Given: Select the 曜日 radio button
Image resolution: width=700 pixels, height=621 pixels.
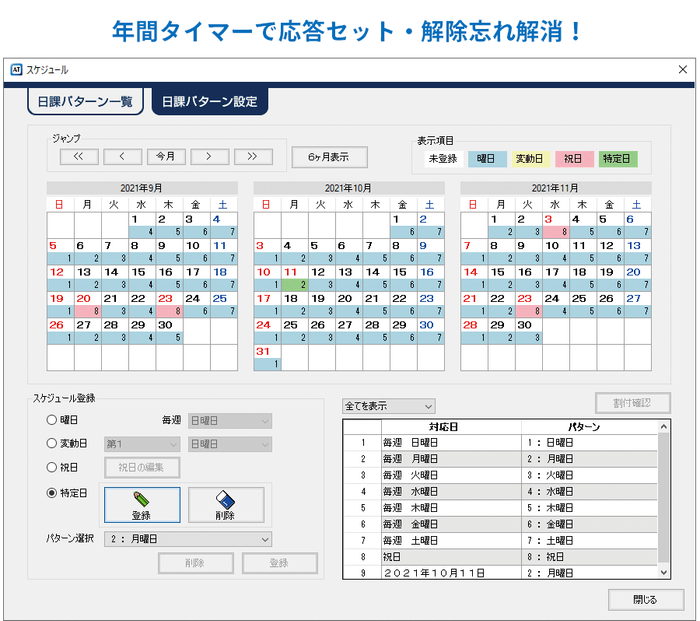Looking at the screenshot, I should (51, 421).
